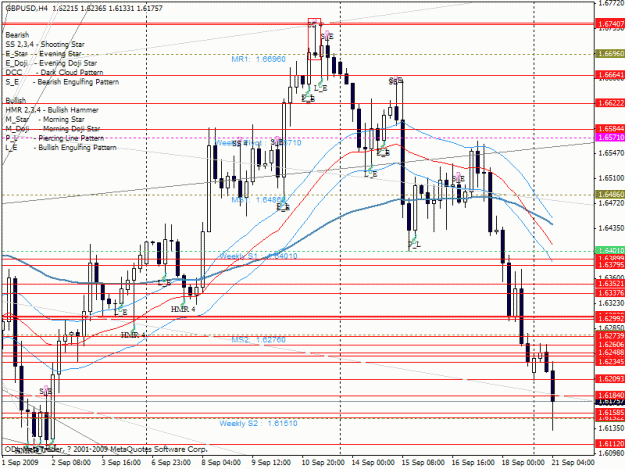Click the '16 Sep 16:00' time axis label

(x=473, y=463)
